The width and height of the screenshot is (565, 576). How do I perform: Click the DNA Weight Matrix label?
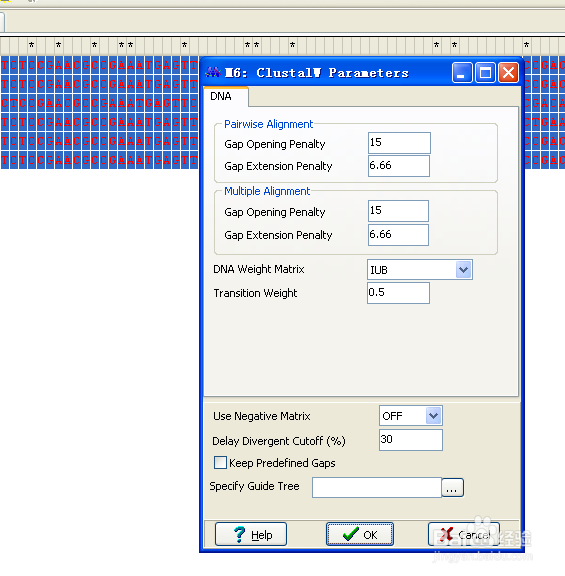[259, 269]
